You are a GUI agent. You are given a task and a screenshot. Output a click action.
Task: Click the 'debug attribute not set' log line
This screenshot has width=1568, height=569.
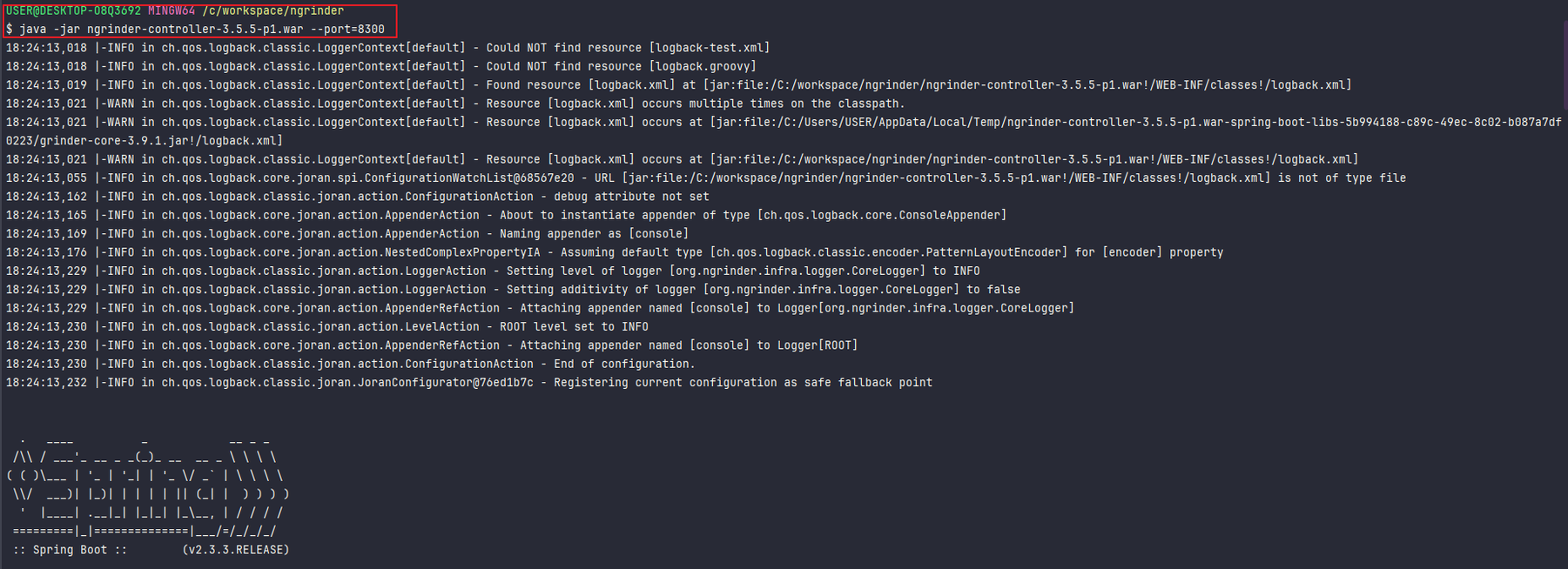tap(358, 197)
